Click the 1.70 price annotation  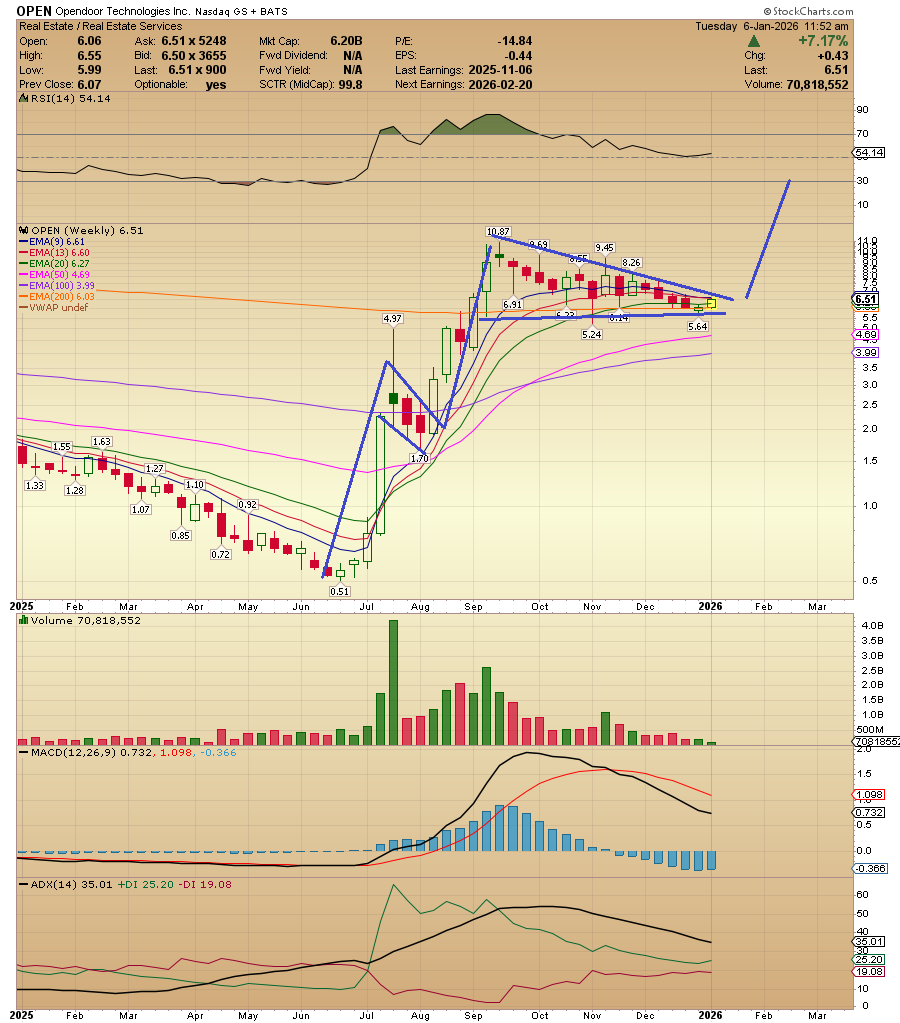(x=420, y=459)
